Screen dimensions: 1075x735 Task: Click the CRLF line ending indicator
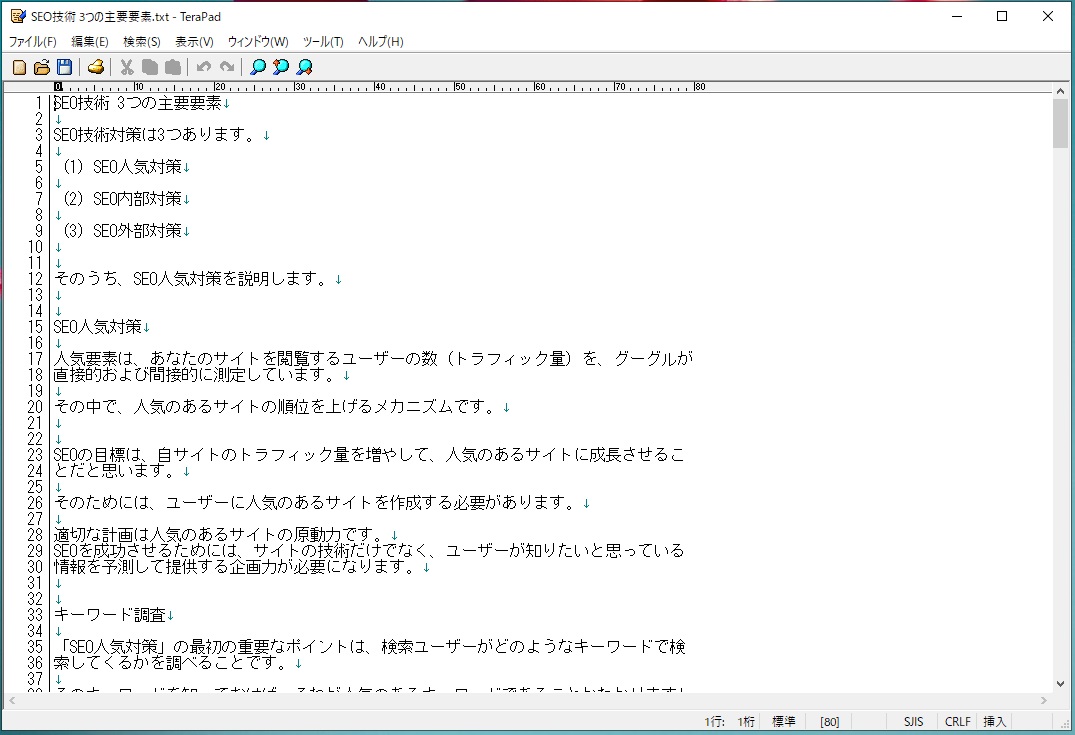point(957,721)
